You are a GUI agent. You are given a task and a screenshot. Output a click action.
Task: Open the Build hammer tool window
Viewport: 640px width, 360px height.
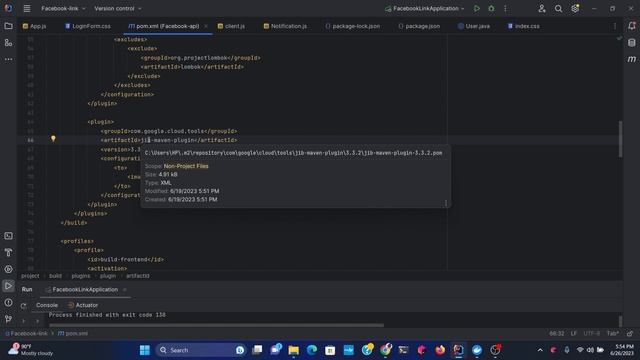[x=8, y=253]
